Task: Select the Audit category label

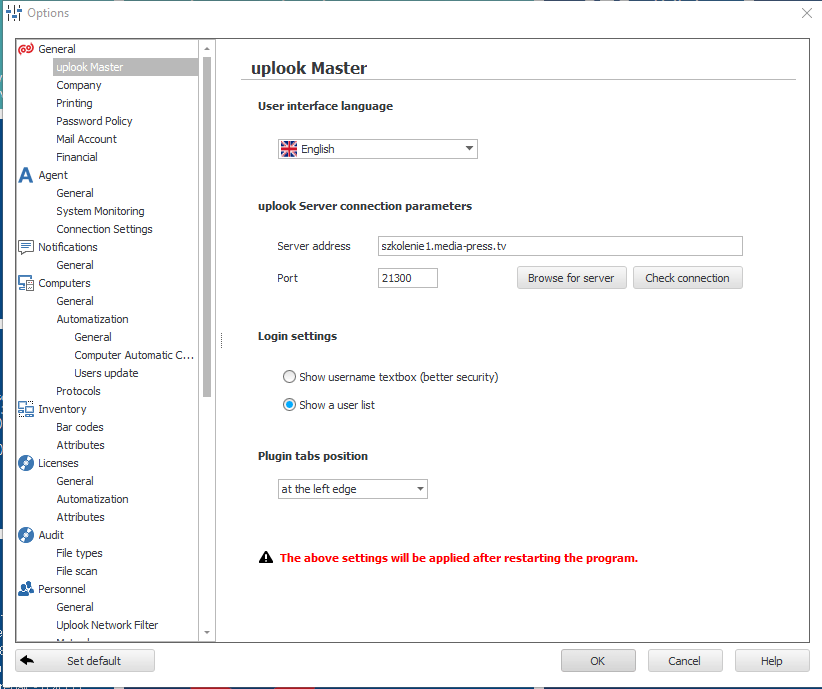Action: [51, 535]
